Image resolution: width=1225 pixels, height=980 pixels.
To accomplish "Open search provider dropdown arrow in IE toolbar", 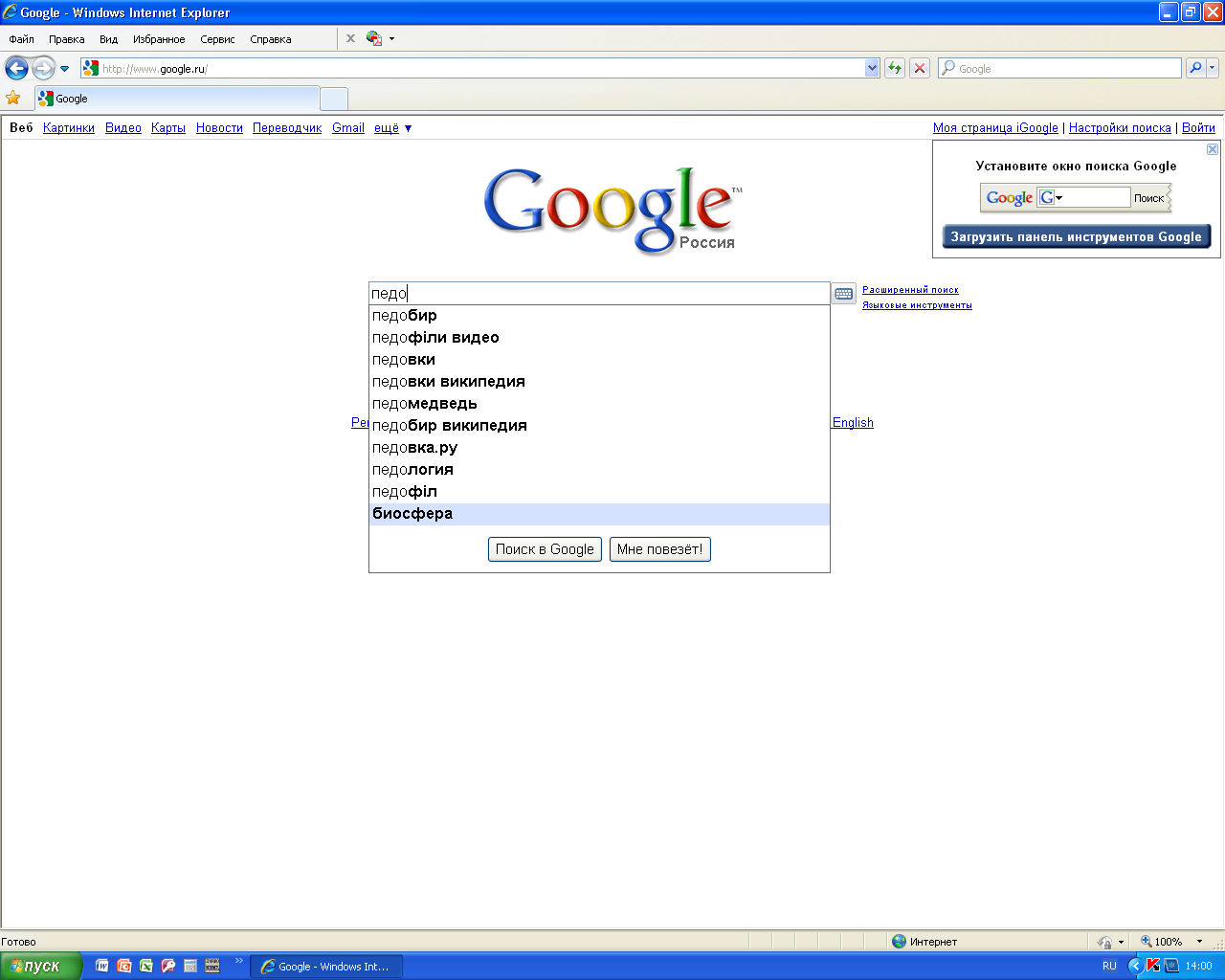I will (1213, 68).
